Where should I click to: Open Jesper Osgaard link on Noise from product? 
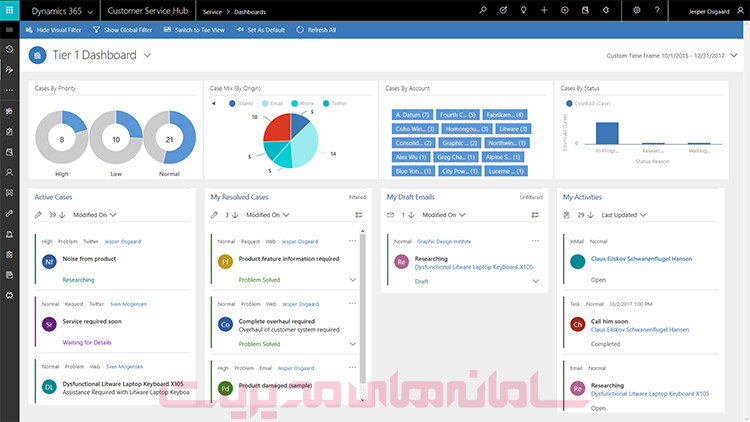(x=122, y=241)
